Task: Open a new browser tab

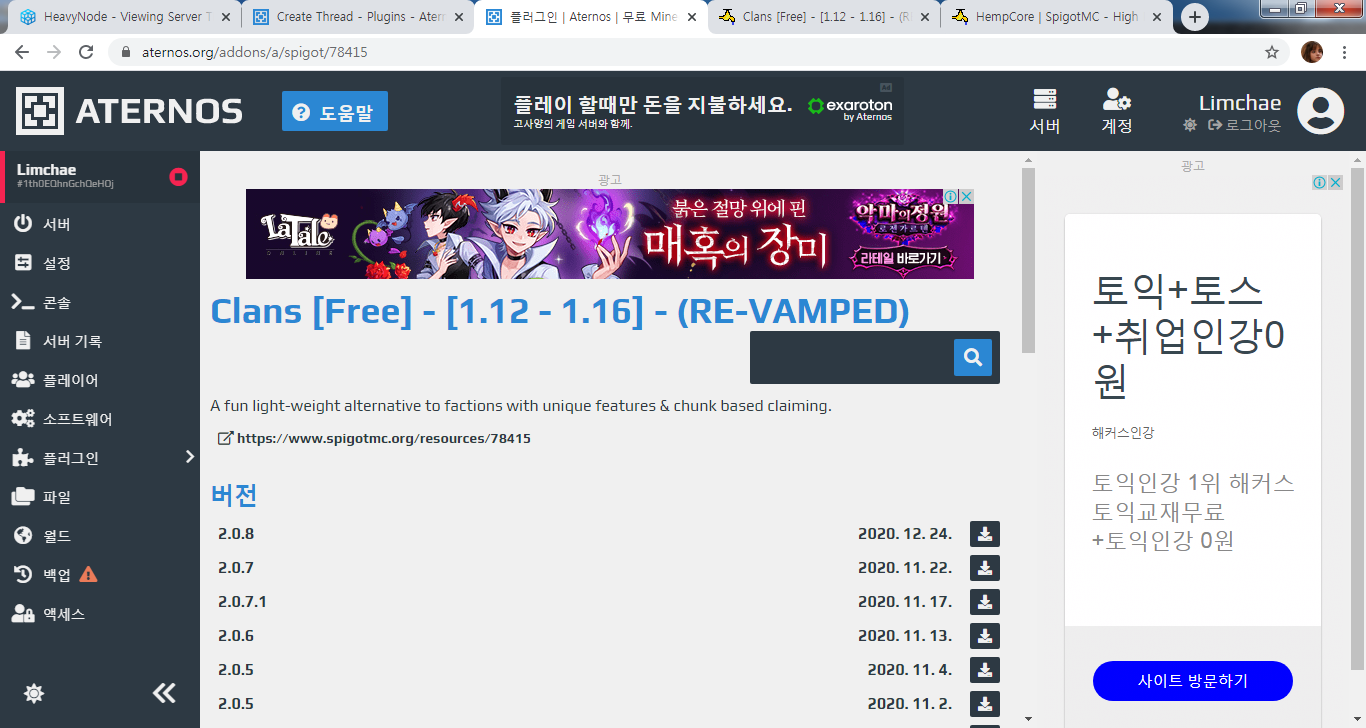Action: 1195,17
